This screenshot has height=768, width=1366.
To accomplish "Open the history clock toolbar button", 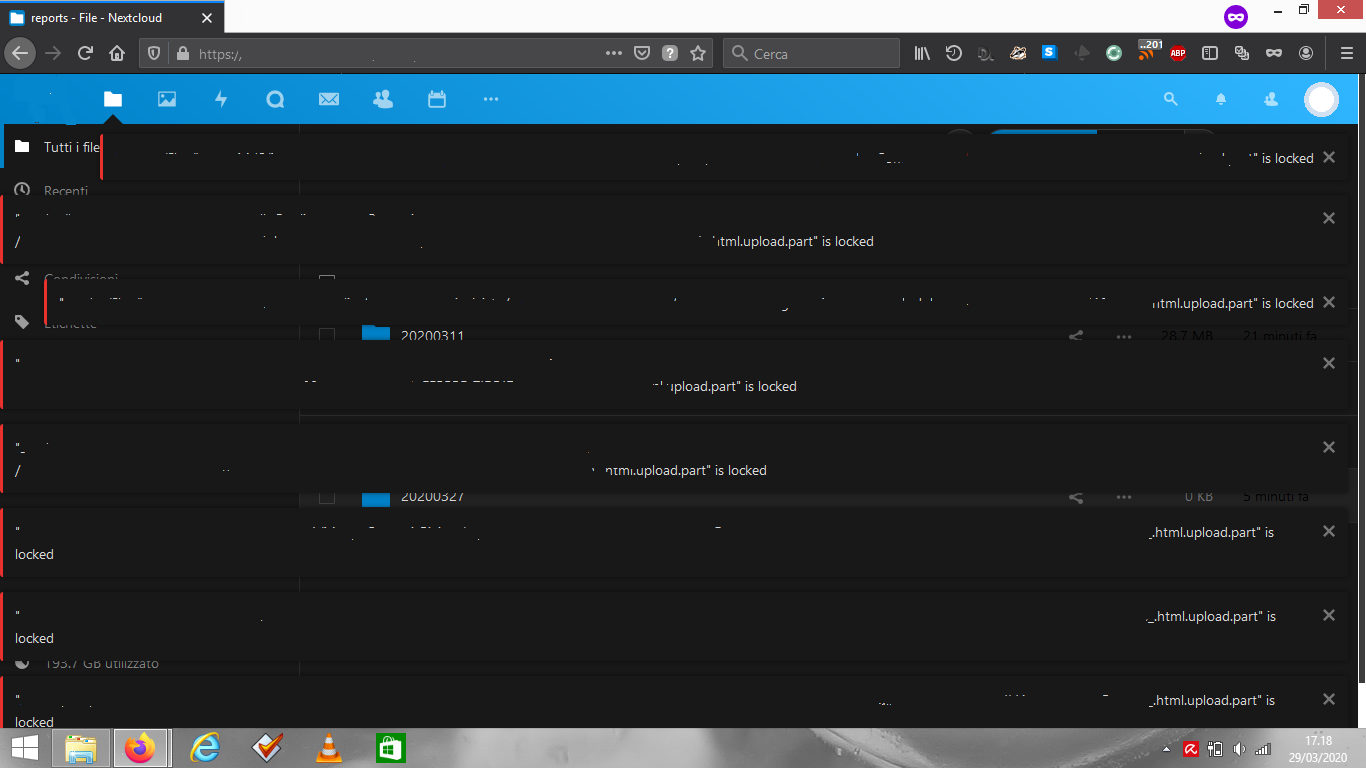I will pos(953,53).
